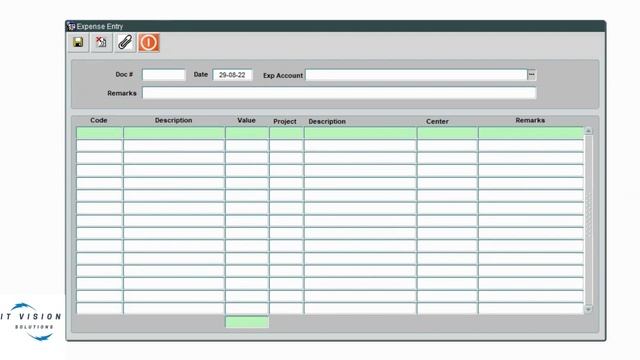Click the Code column header
Viewport: 640px width, 360px height.
[99, 120]
